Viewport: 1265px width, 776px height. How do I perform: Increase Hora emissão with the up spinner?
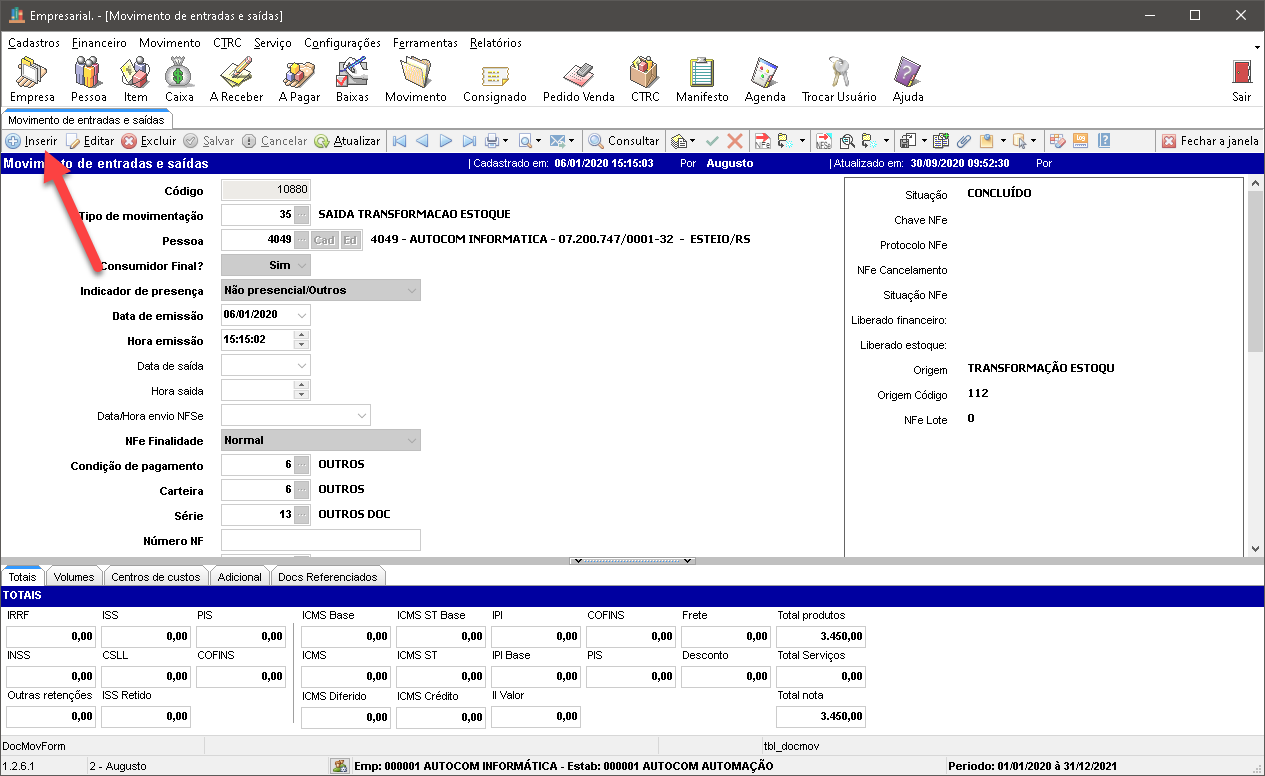[302, 335]
